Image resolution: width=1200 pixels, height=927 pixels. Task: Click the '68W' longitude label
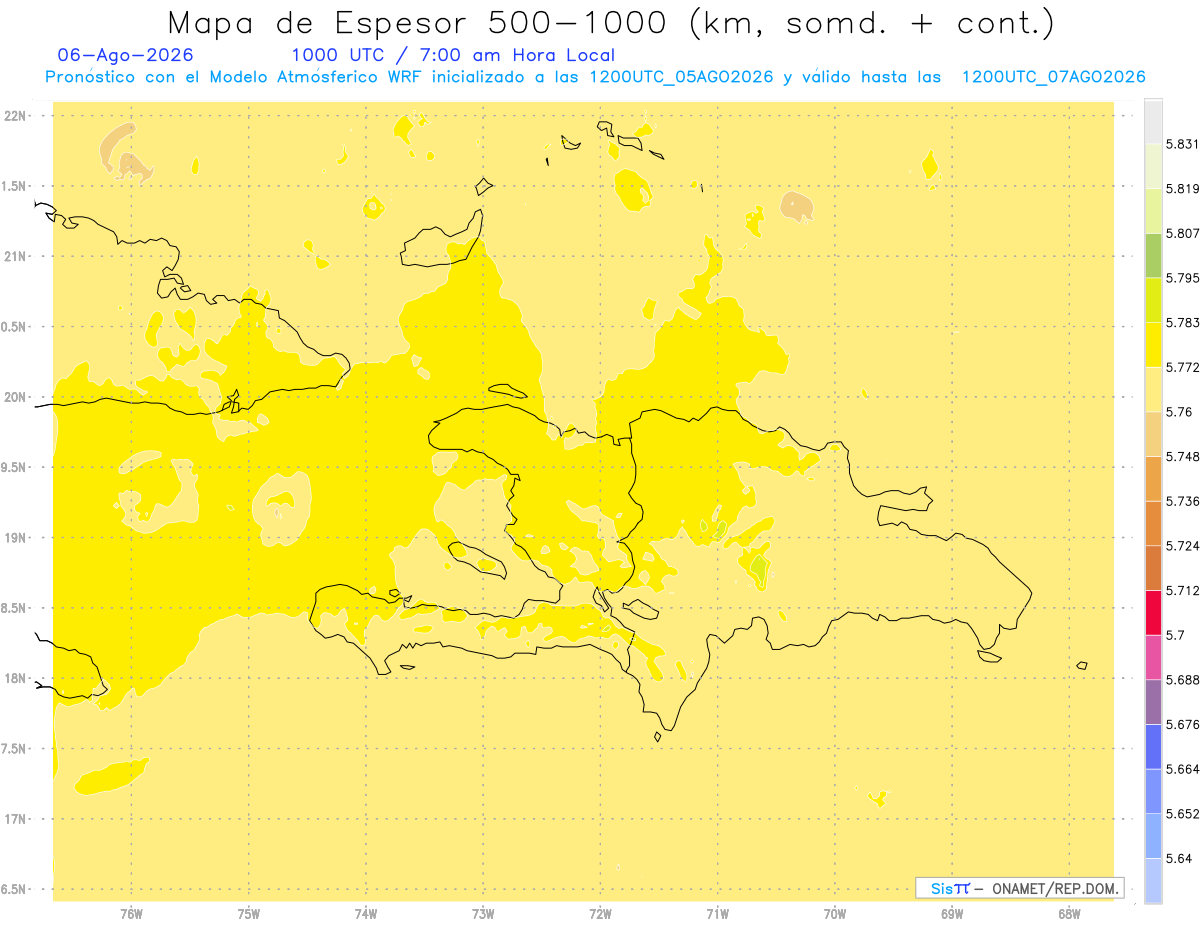click(x=1069, y=914)
